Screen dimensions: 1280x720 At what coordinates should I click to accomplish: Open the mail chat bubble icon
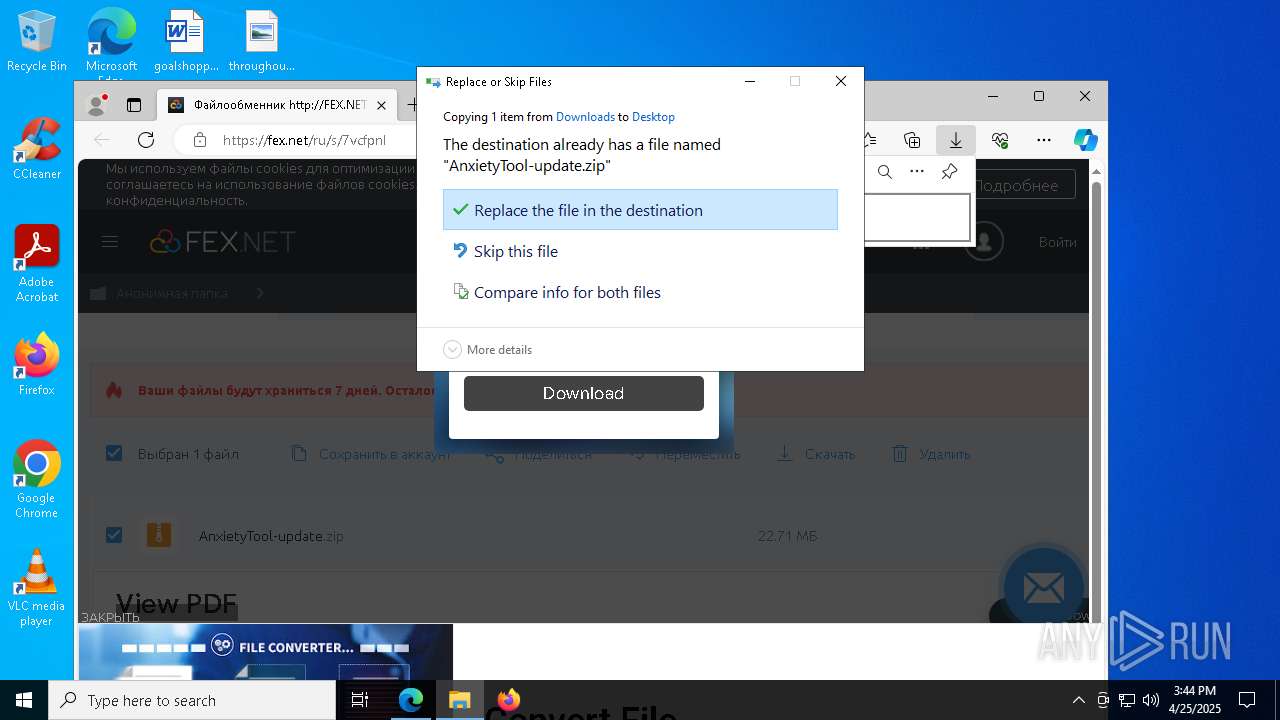click(1043, 588)
